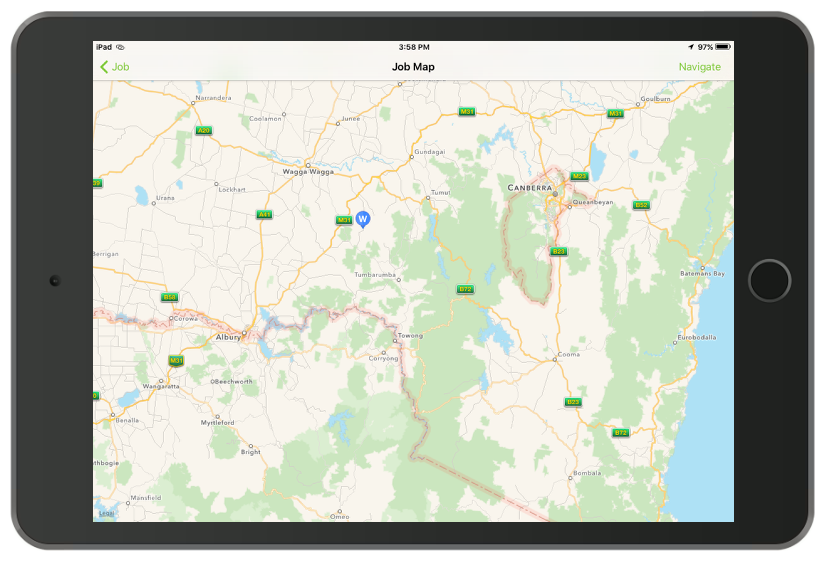Tap the A20 highway shield
The width and height of the screenshot is (827, 562).
pos(203,130)
